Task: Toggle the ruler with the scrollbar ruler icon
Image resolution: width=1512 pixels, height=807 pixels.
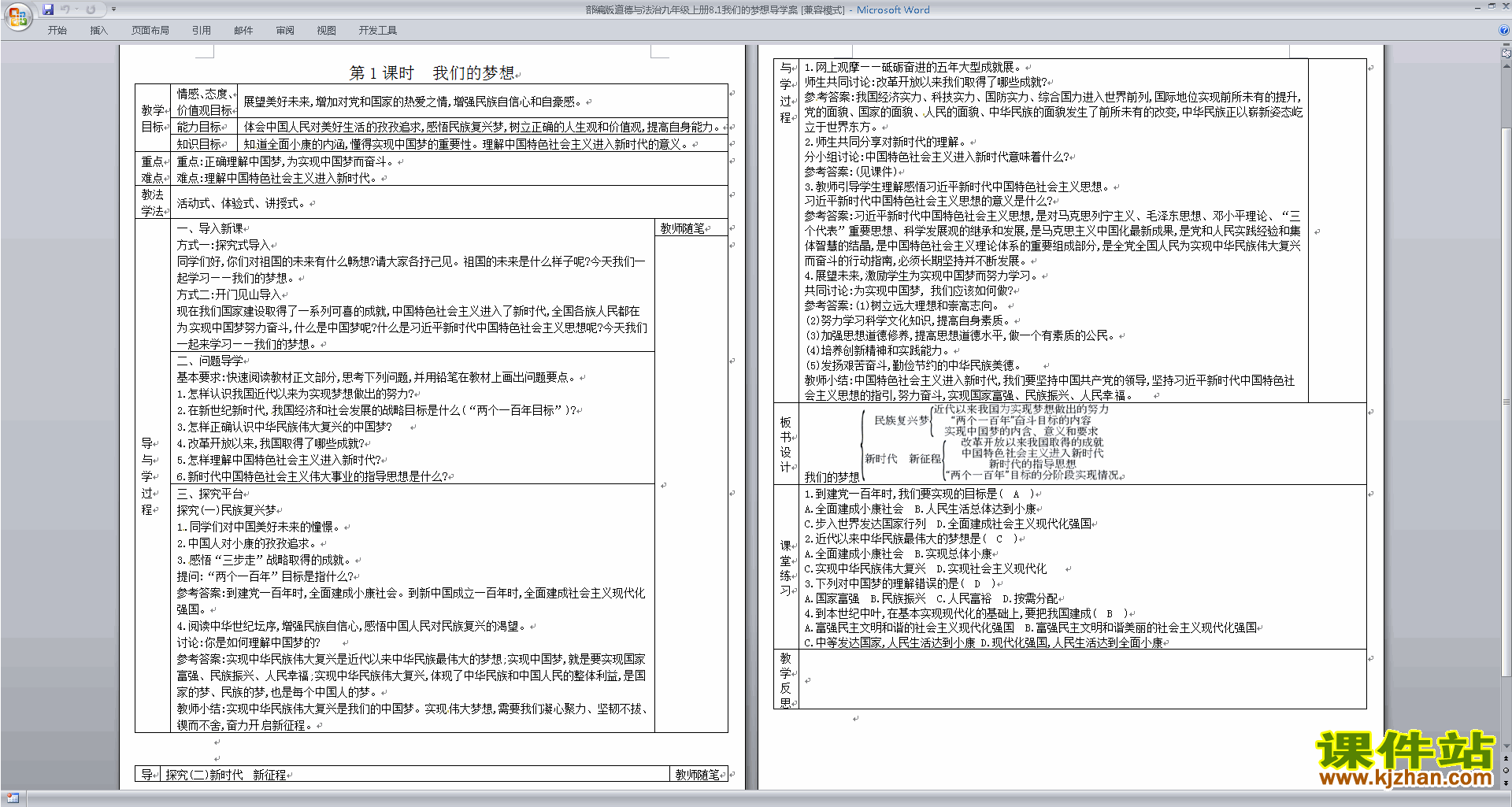Action: coord(1506,54)
